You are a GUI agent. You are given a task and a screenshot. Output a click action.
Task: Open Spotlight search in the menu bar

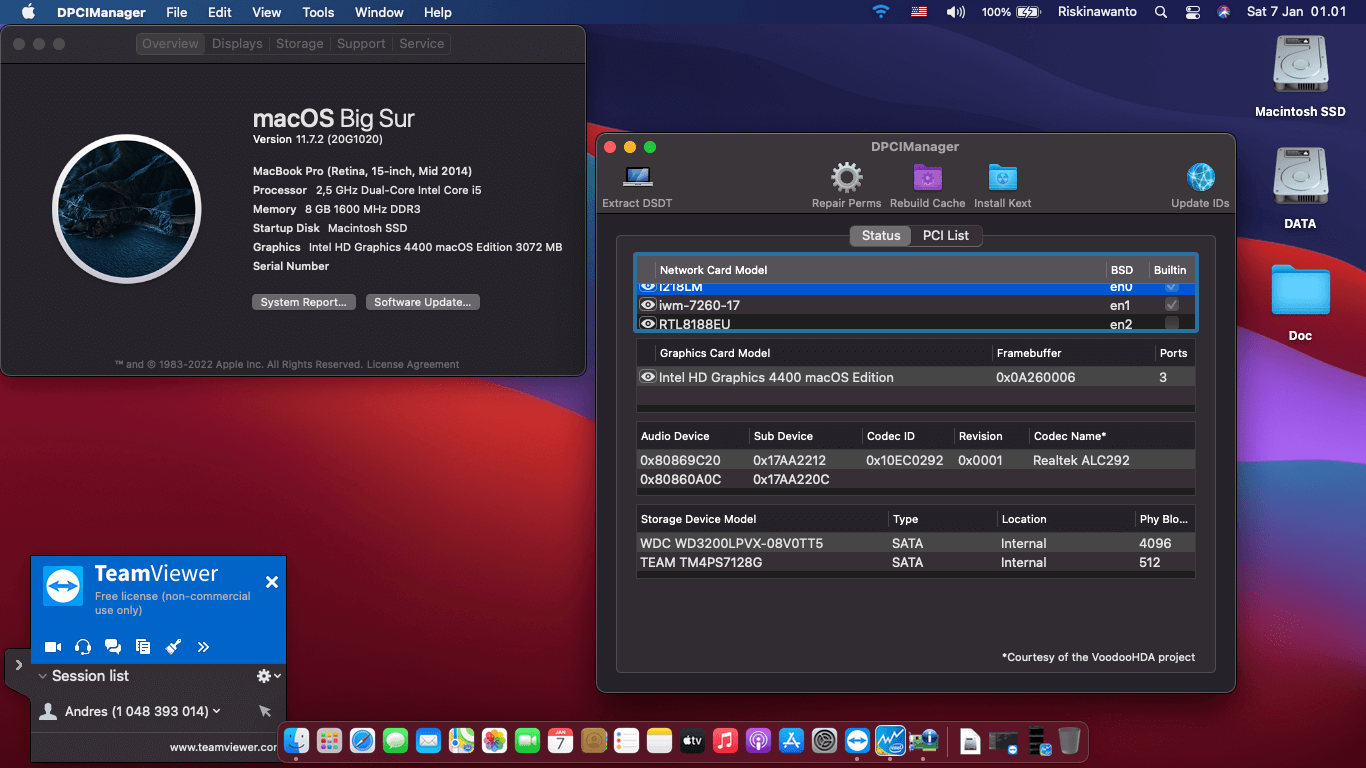[x=1161, y=12]
